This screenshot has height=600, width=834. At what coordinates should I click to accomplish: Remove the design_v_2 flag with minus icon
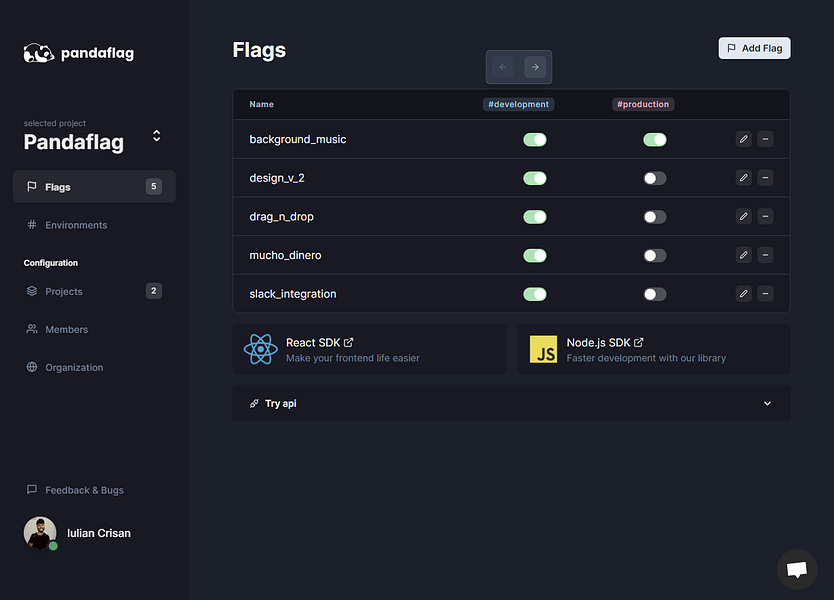[765, 178]
